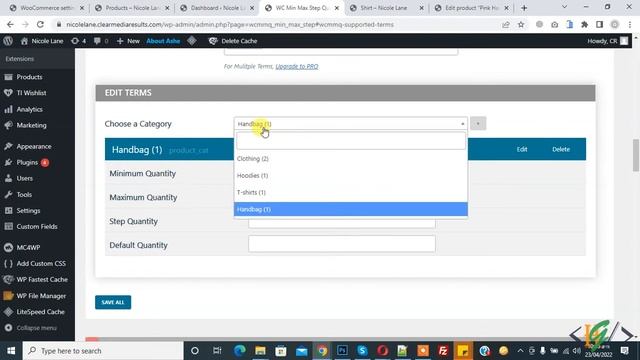
Task: Open Task View from the taskbar
Action: (217, 351)
